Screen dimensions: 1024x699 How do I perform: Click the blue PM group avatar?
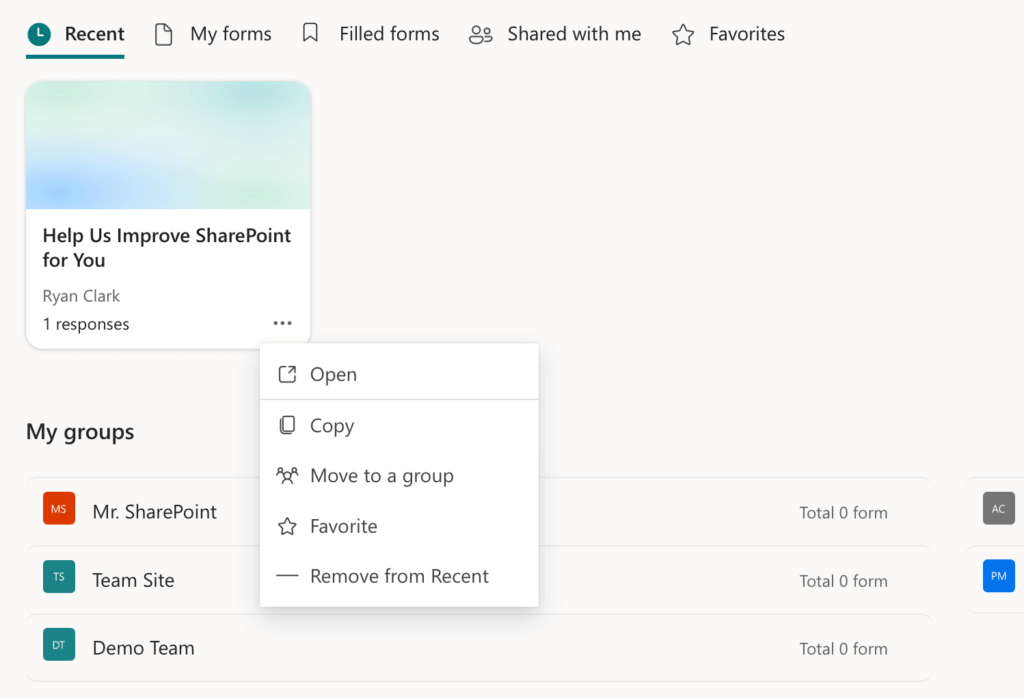click(x=999, y=576)
